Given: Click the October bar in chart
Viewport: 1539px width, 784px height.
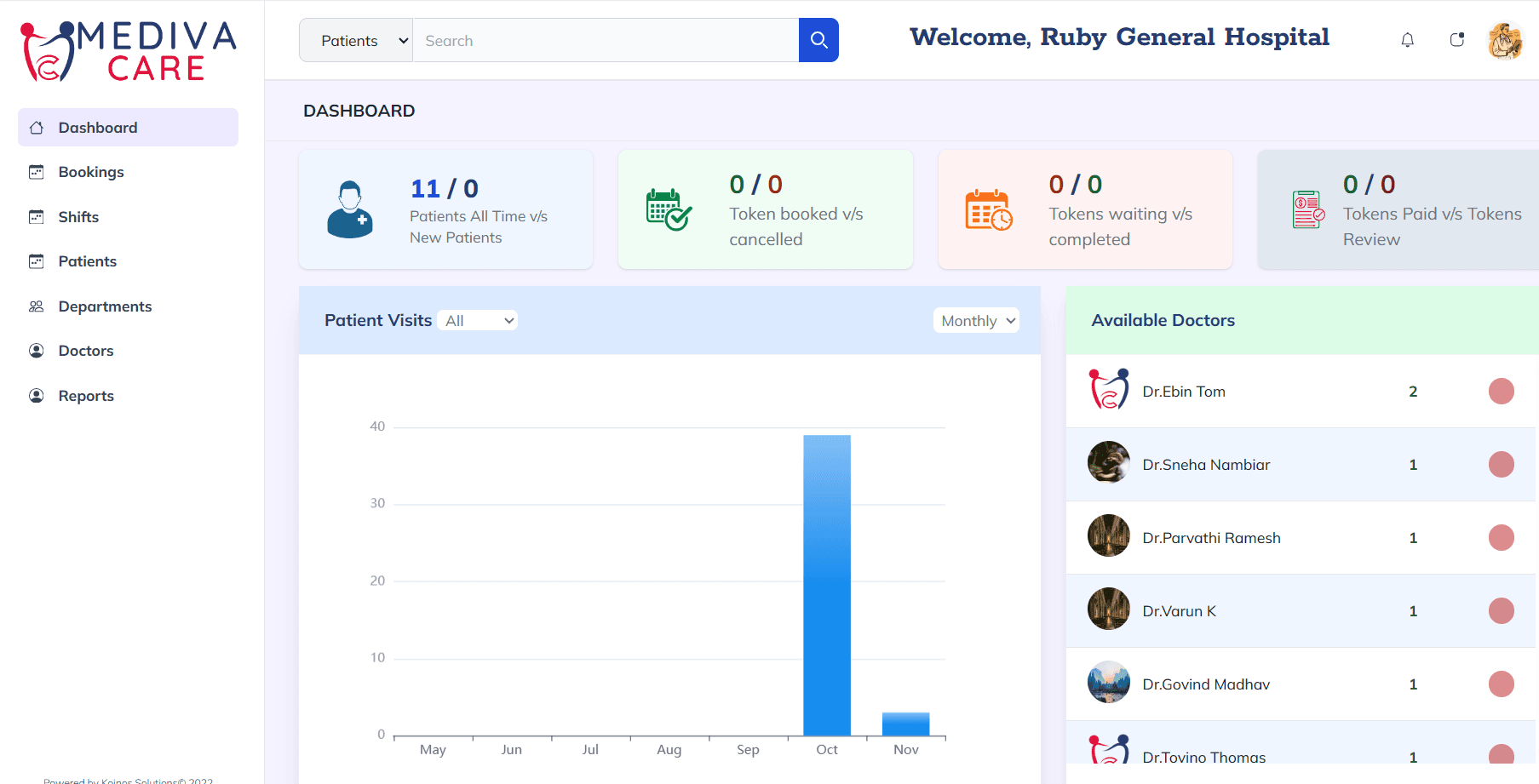Looking at the screenshot, I should 826,586.
